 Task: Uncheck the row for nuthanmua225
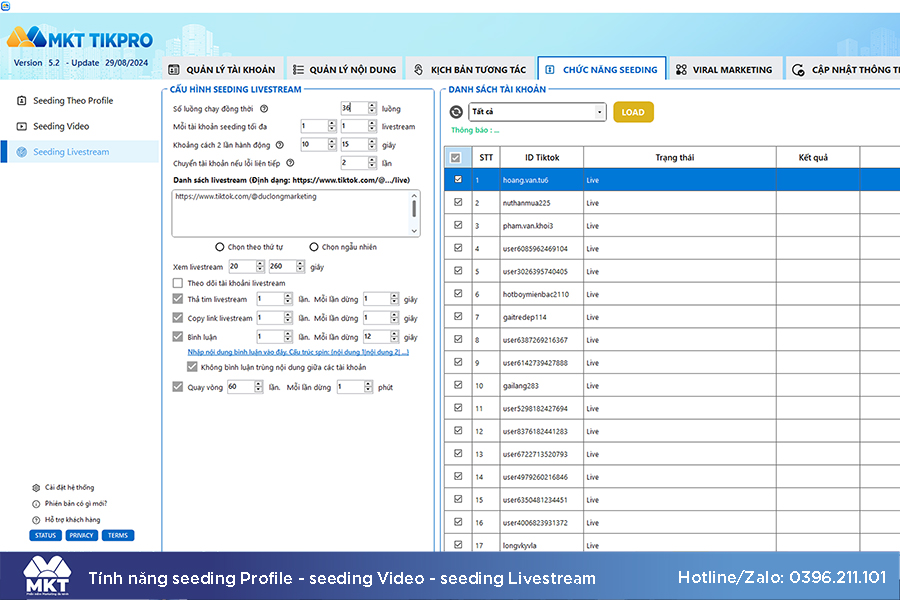[458, 202]
